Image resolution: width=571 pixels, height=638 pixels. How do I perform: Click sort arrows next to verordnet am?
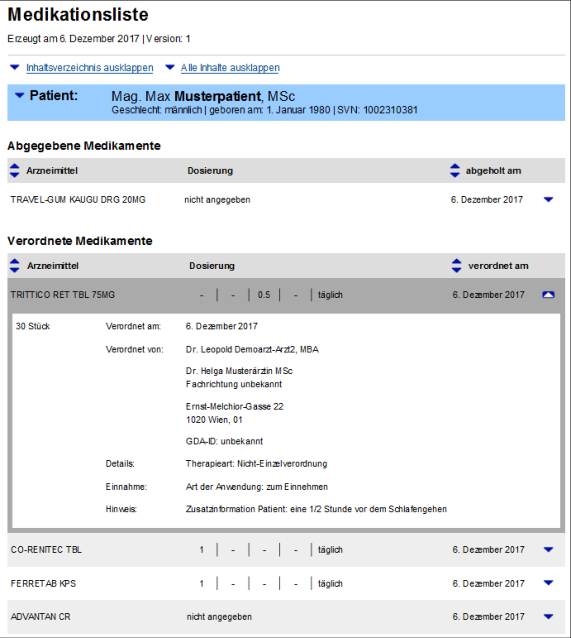[x=456, y=266]
